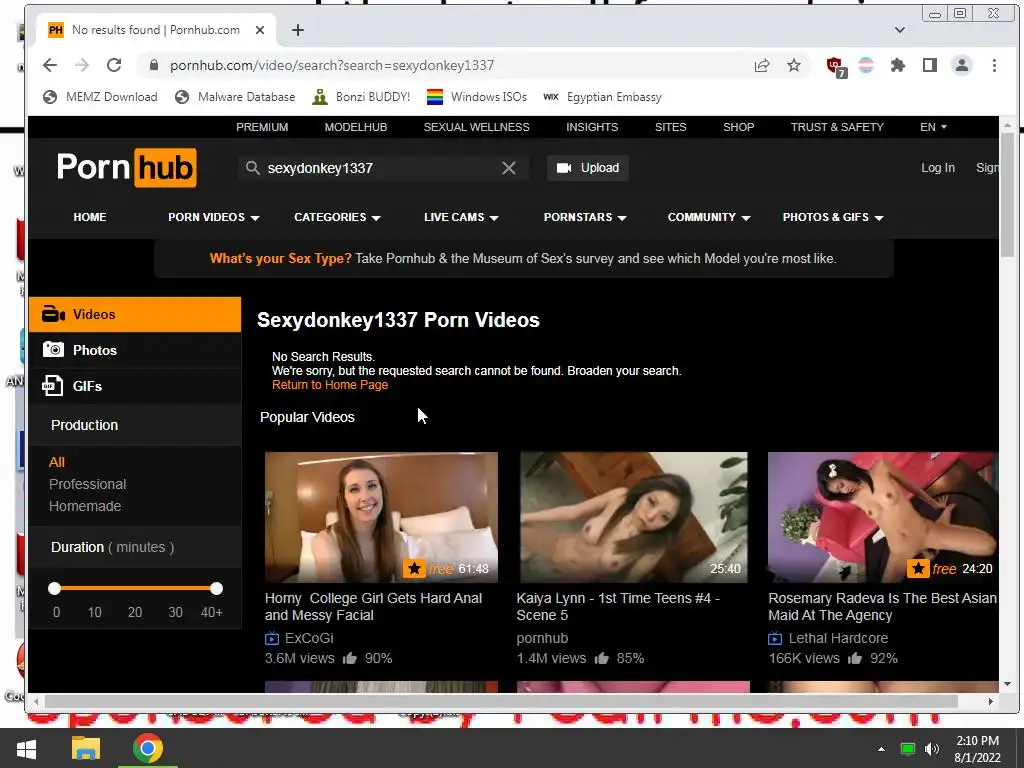
Task: Open TRUST & SAFETY link
Action: click(x=837, y=127)
